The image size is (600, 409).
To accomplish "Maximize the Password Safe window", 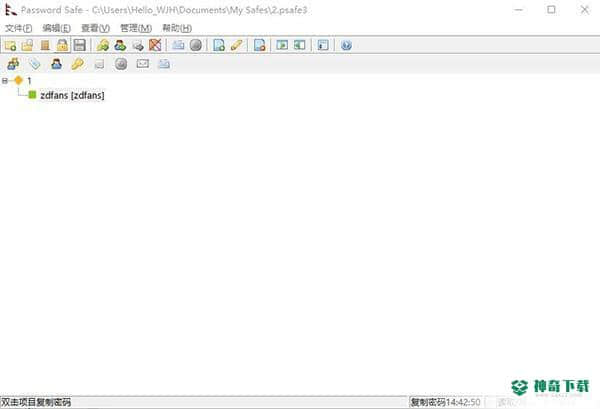I will 551,10.
